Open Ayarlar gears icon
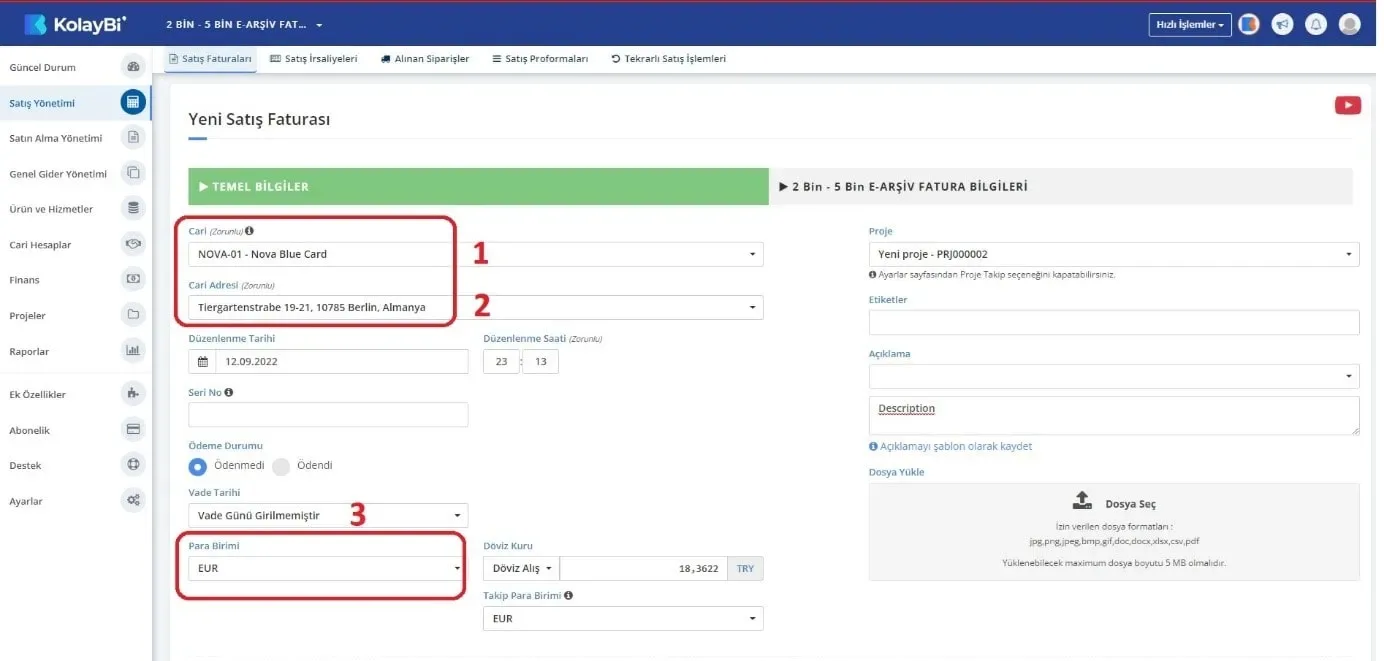 pos(133,500)
